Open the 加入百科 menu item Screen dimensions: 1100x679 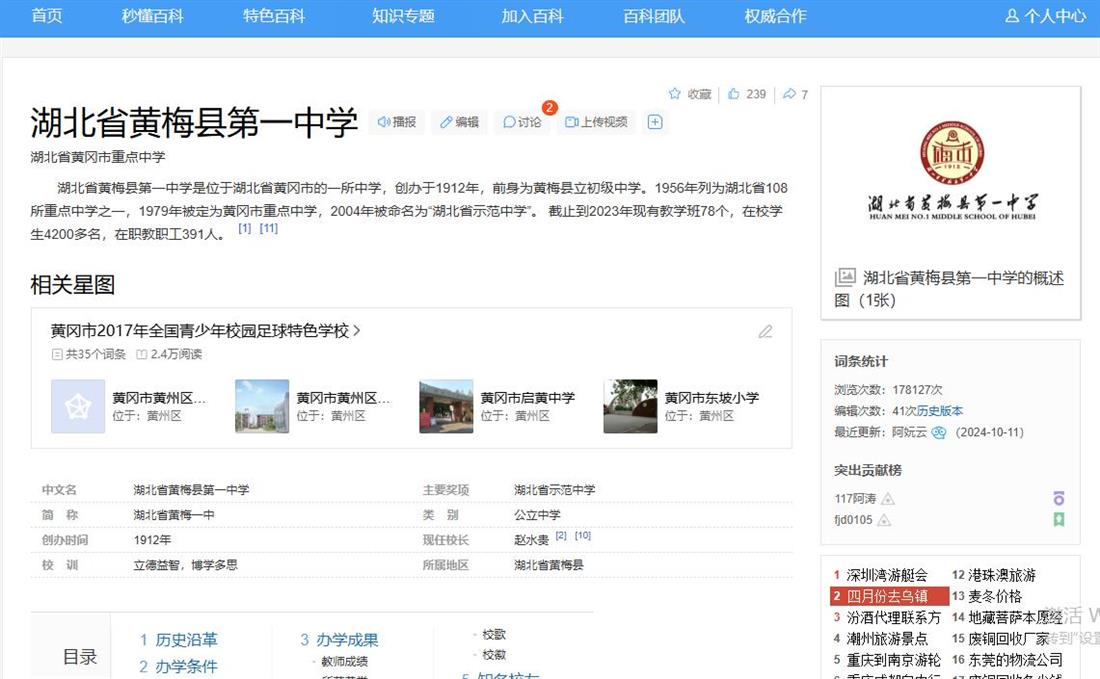532,16
